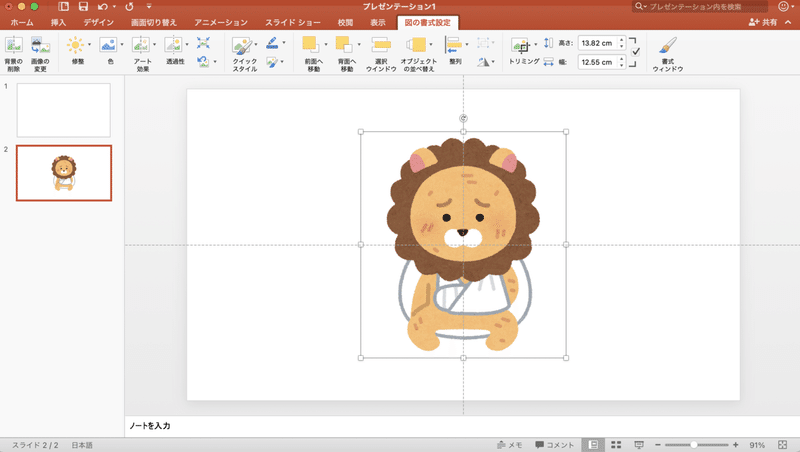The width and height of the screenshot is (800, 452).
Task: Click the Undo arrow icon
Action: 103,7
